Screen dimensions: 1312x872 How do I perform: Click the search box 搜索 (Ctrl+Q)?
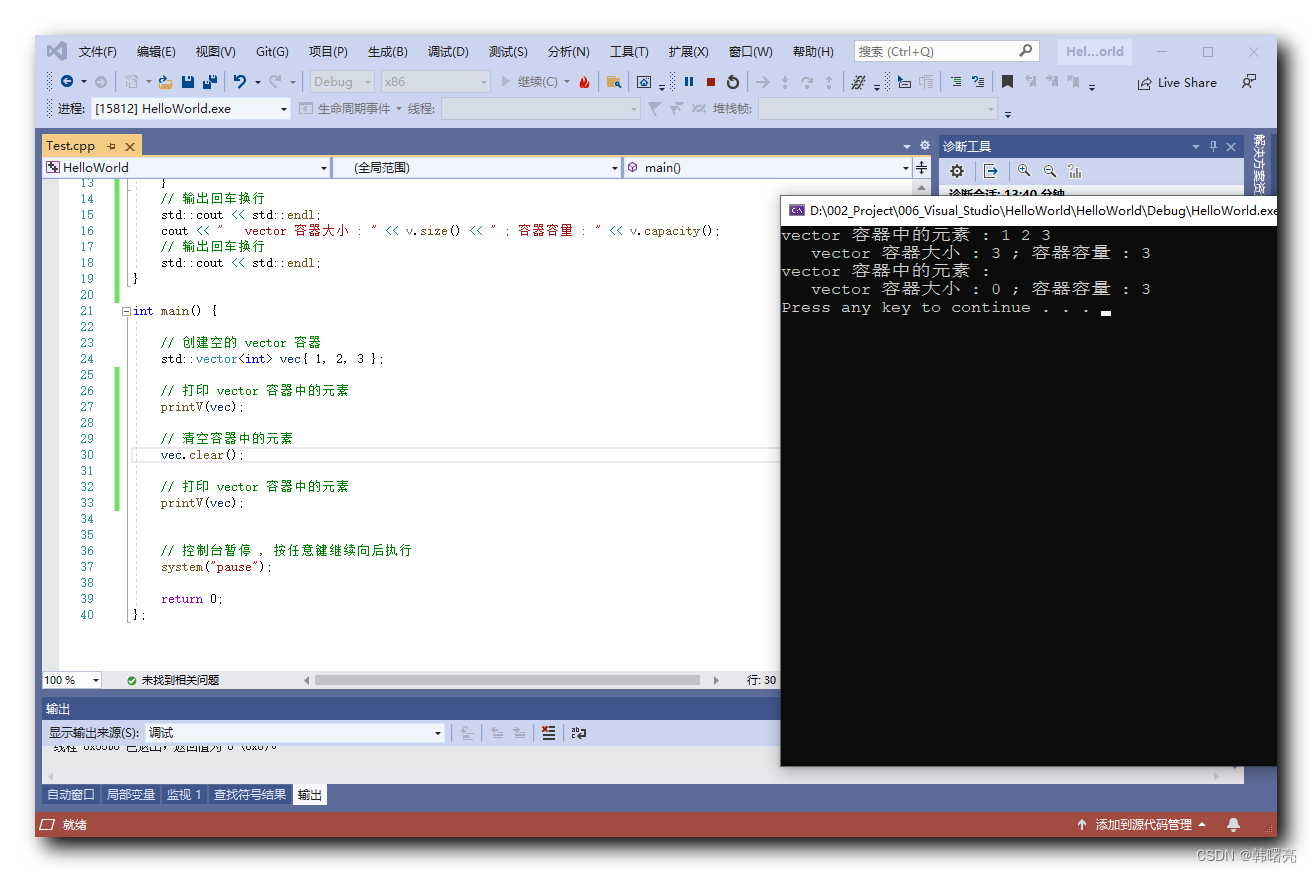coord(946,51)
